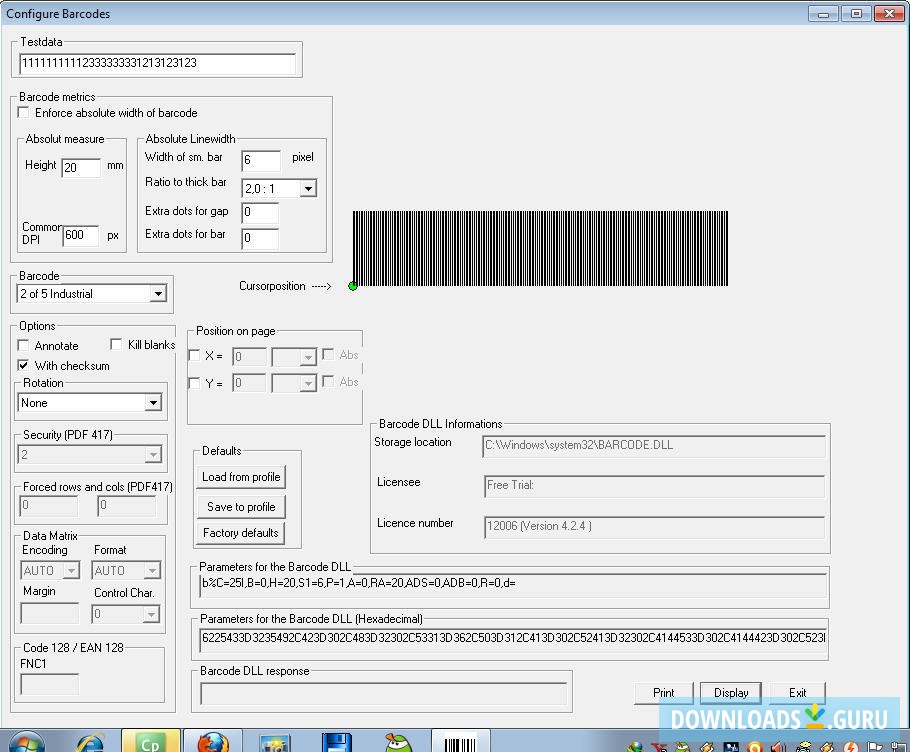Click the Display button
Viewport: 910px width, 752px height.
730,692
